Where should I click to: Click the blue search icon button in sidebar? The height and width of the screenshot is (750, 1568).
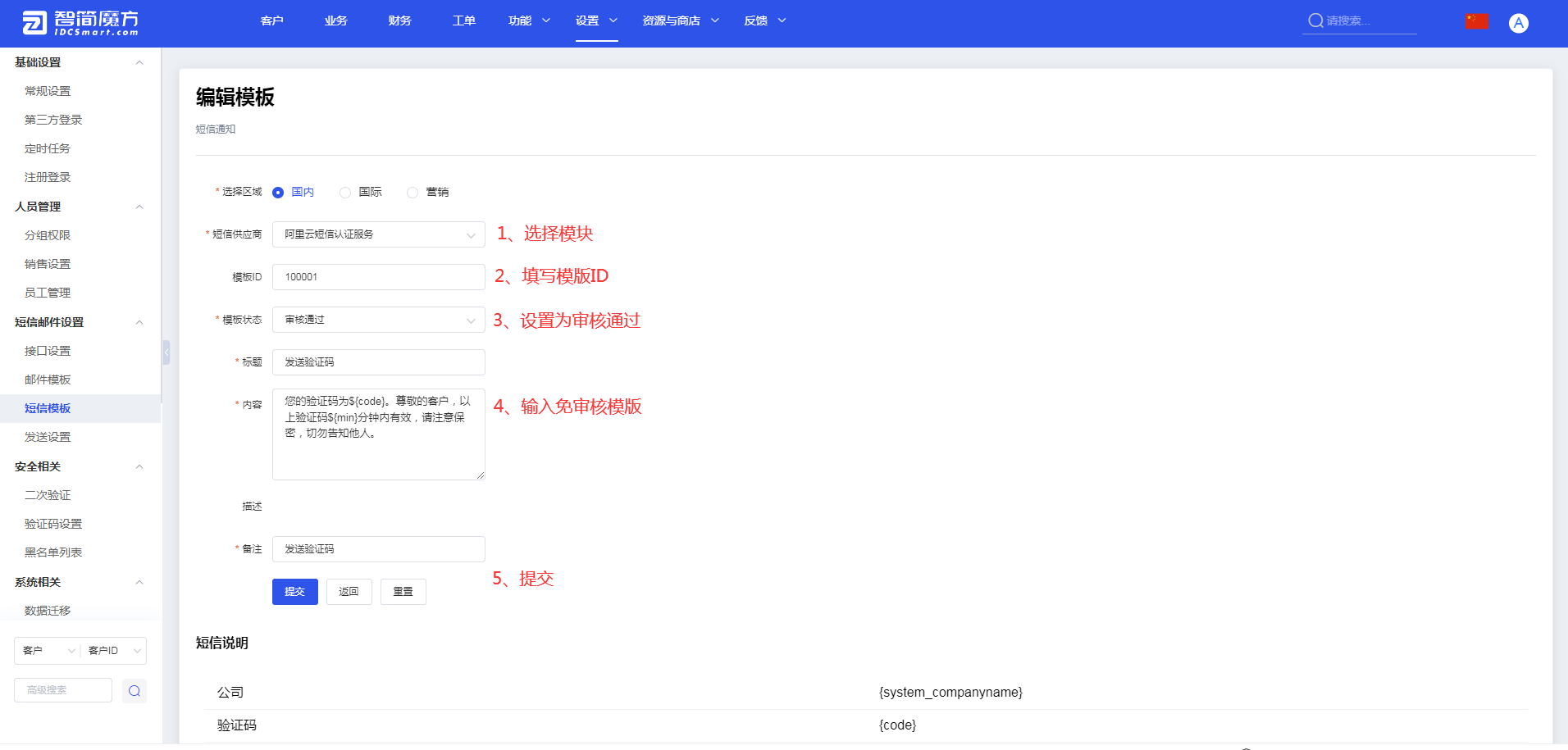coord(134,691)
